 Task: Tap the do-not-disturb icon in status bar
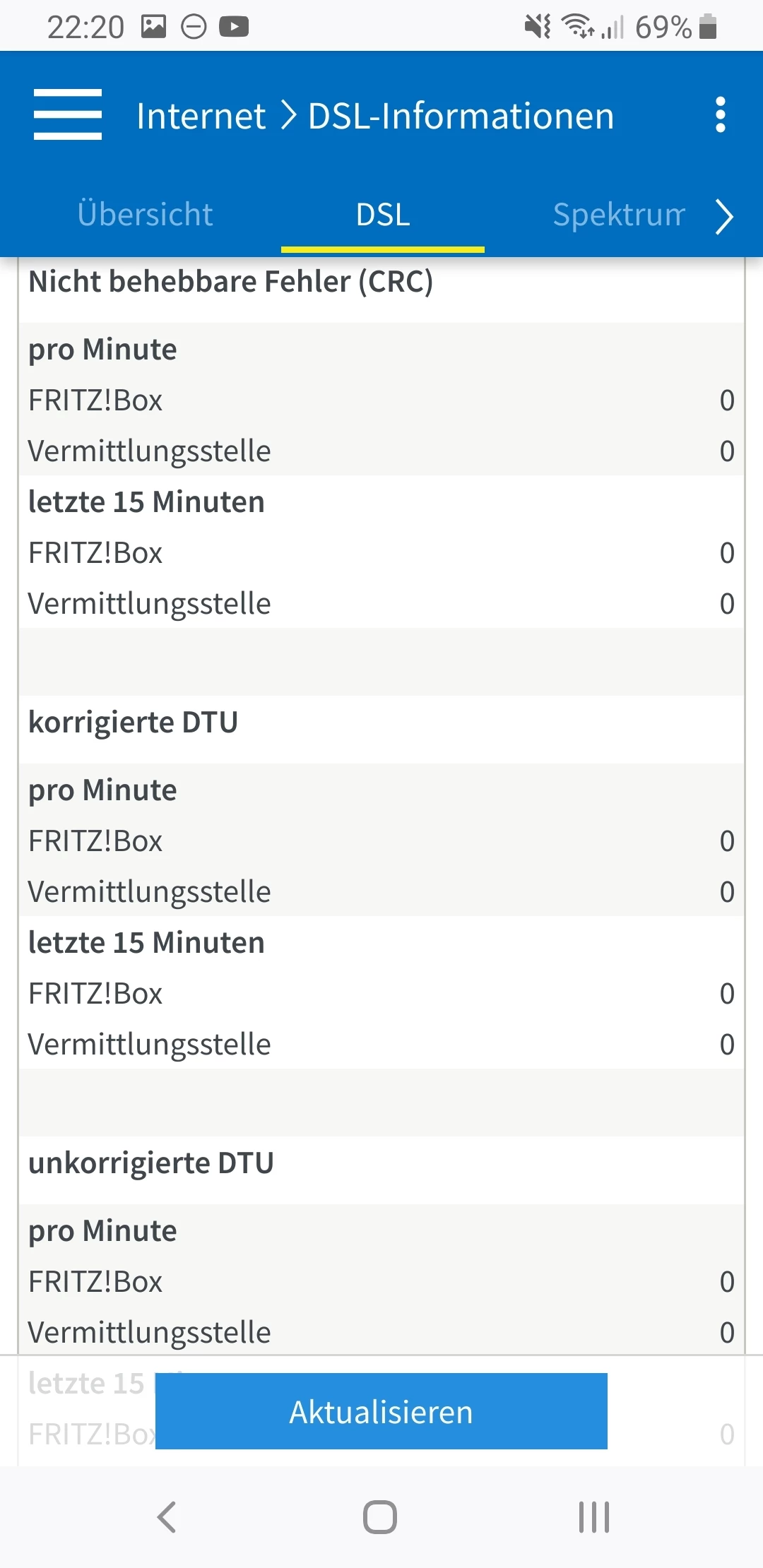[194, 27]
